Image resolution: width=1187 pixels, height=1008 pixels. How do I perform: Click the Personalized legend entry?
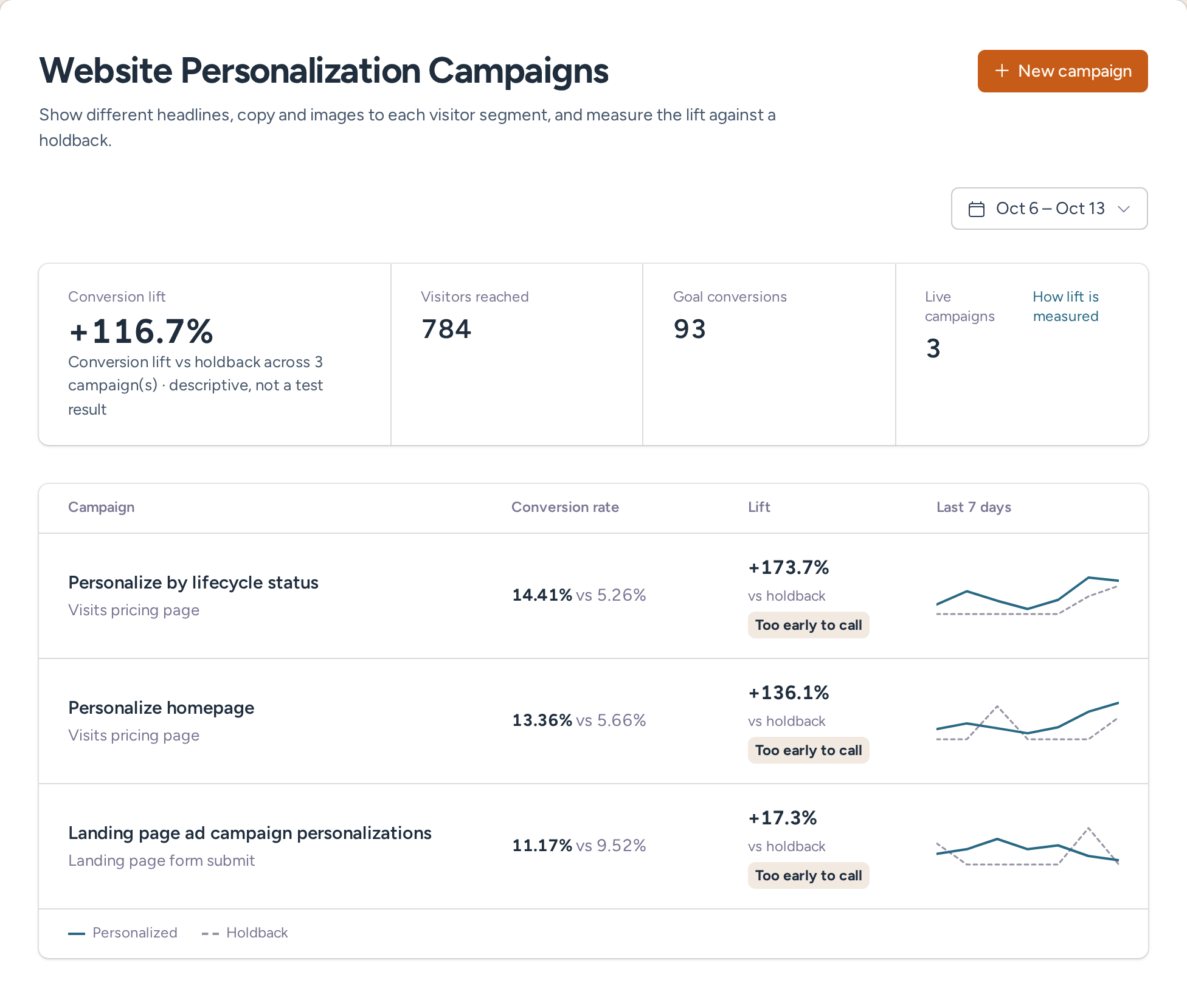123,933
